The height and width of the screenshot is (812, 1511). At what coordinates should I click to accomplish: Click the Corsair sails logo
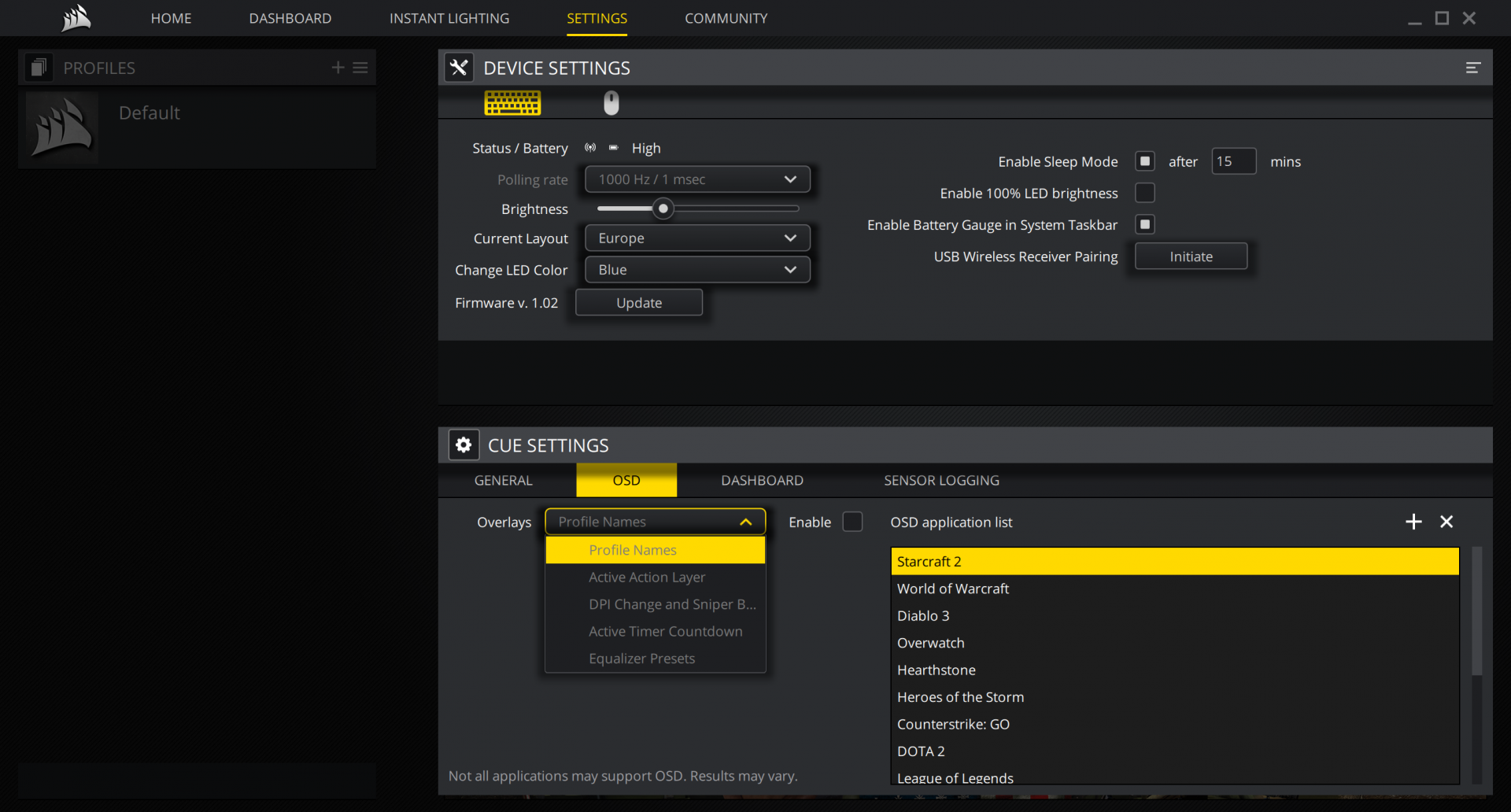(x=76, y=17)
